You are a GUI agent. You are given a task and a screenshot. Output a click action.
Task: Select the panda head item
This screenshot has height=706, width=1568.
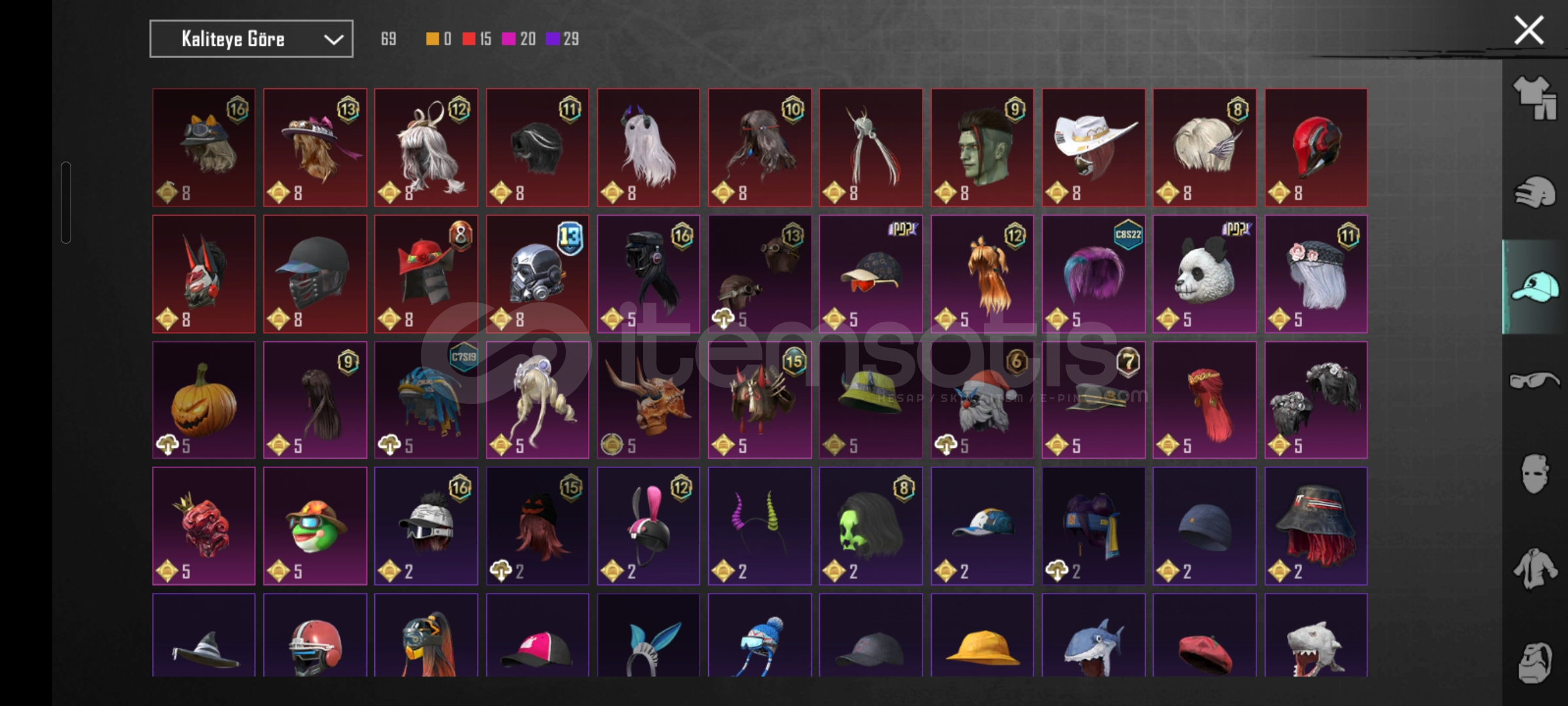1204,274
